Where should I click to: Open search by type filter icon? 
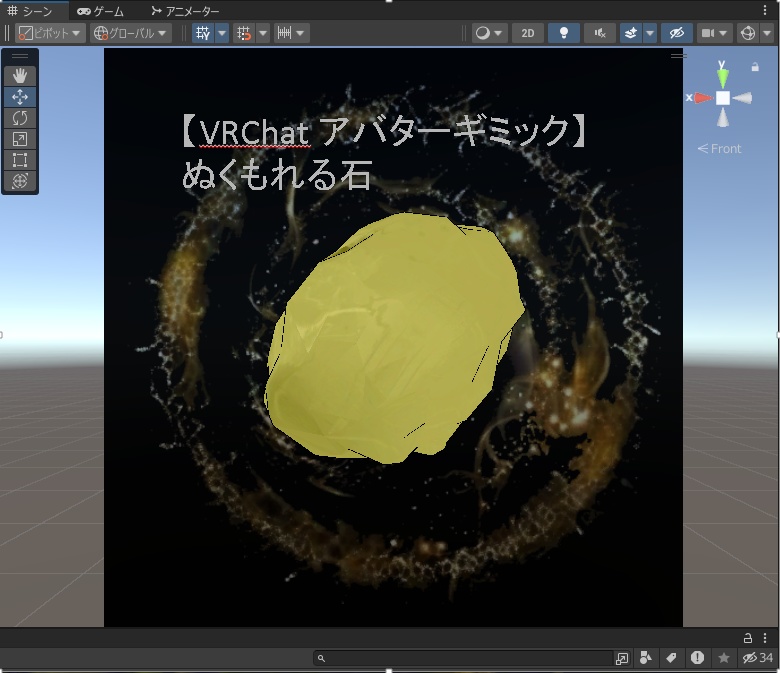[x=646, y=658]
